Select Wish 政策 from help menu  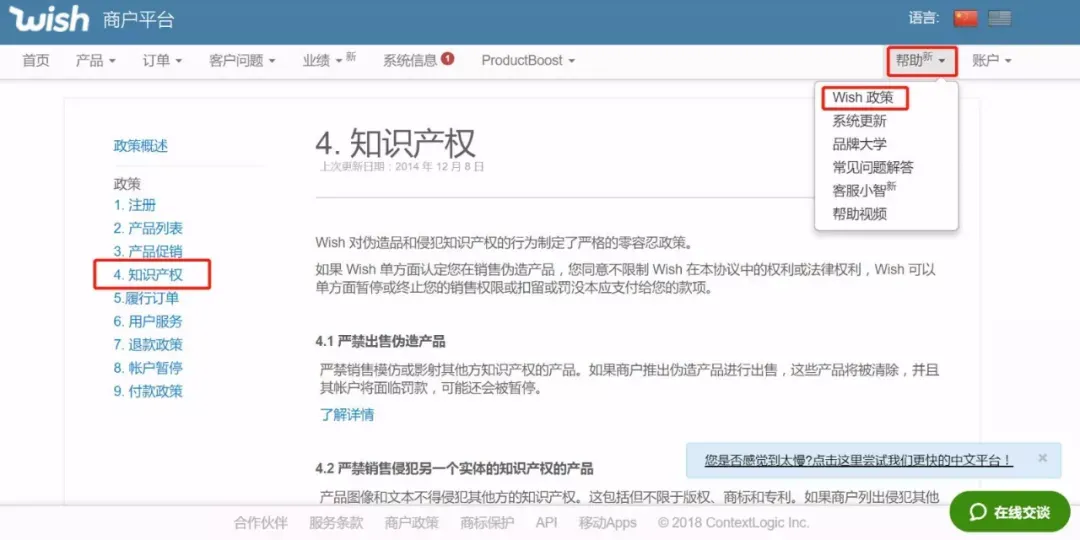coord(863,98)
